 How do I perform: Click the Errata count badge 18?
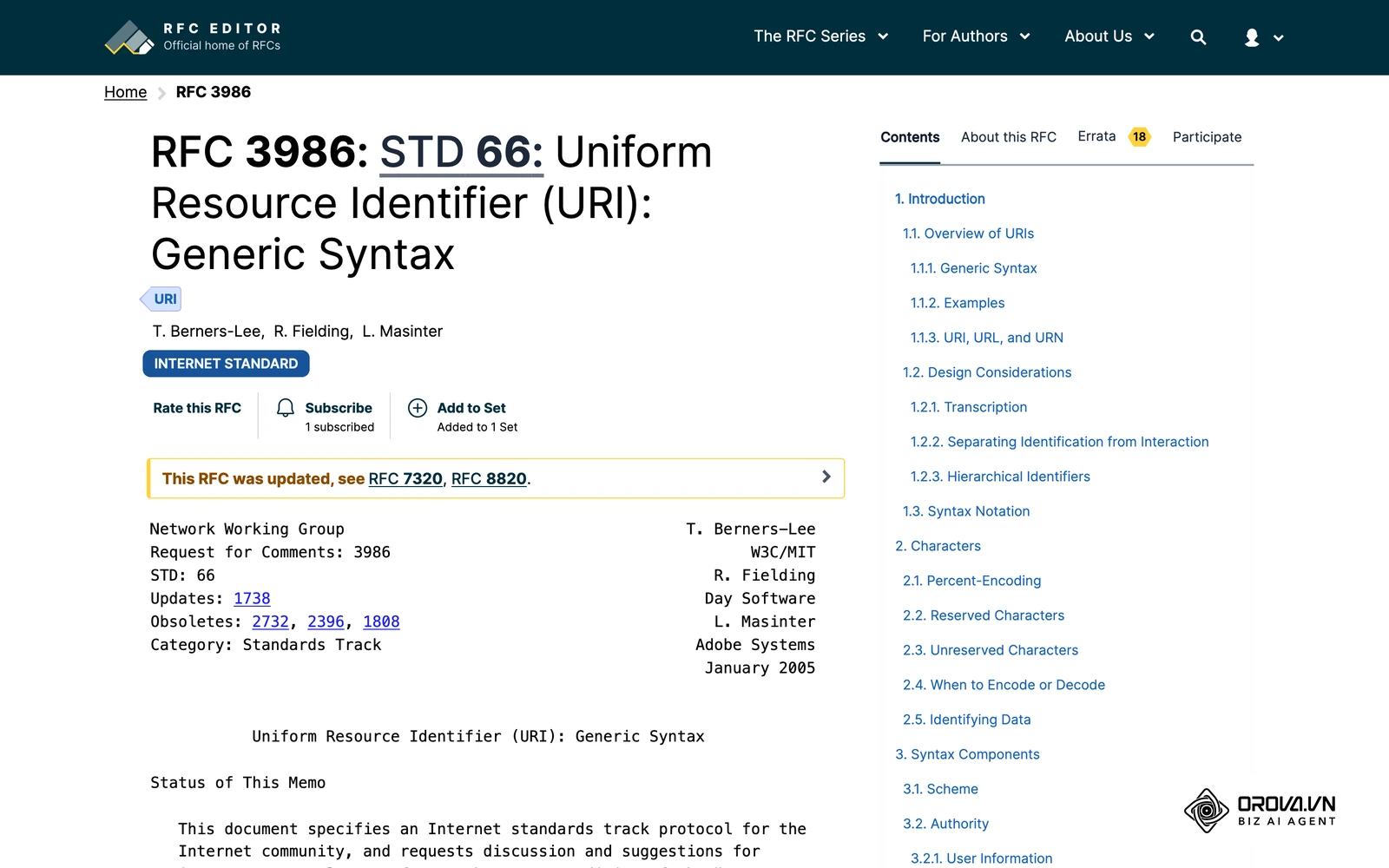coord(1139,136)
